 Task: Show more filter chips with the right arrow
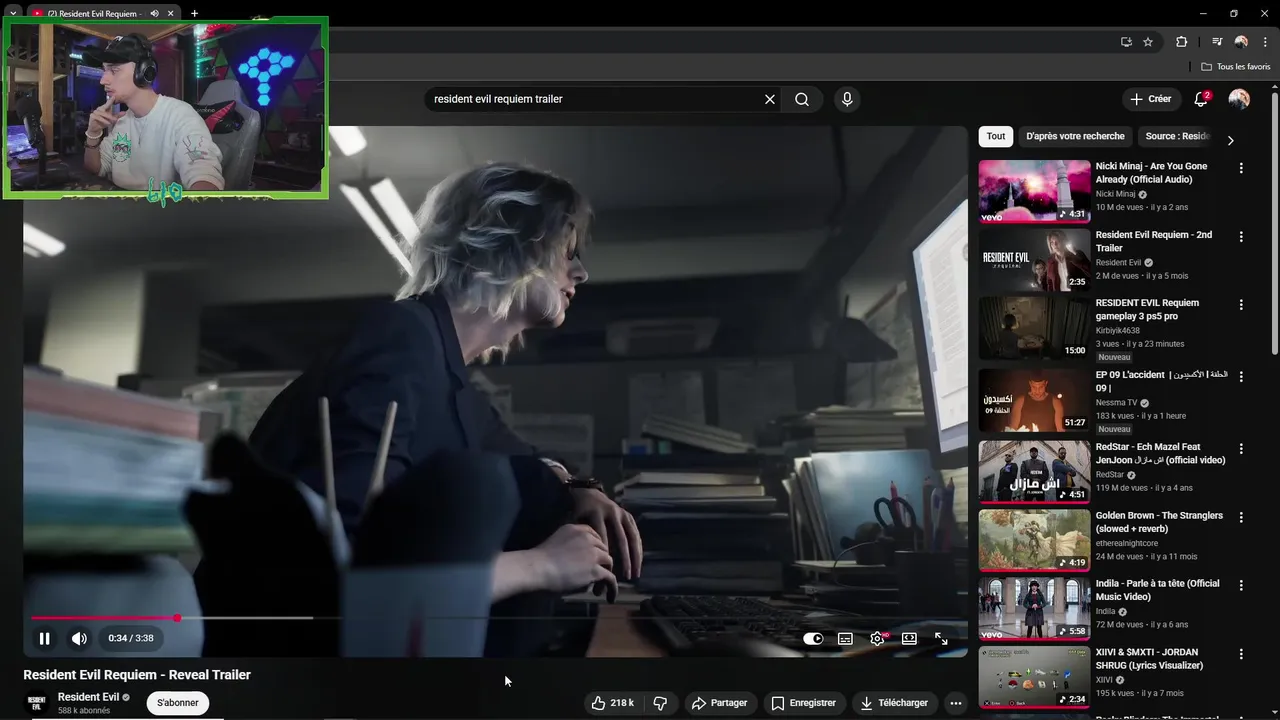[x=1230, y=140]
